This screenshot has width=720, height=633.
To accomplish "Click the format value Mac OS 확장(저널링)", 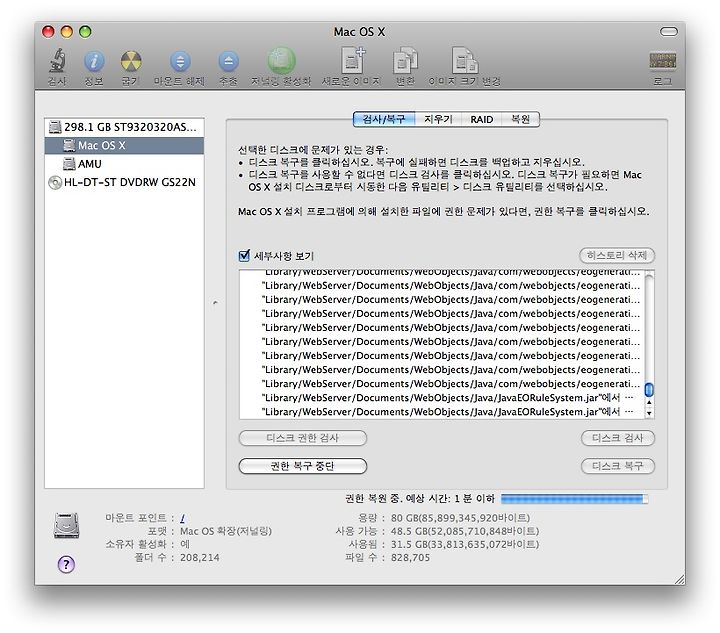I will 225,531.
